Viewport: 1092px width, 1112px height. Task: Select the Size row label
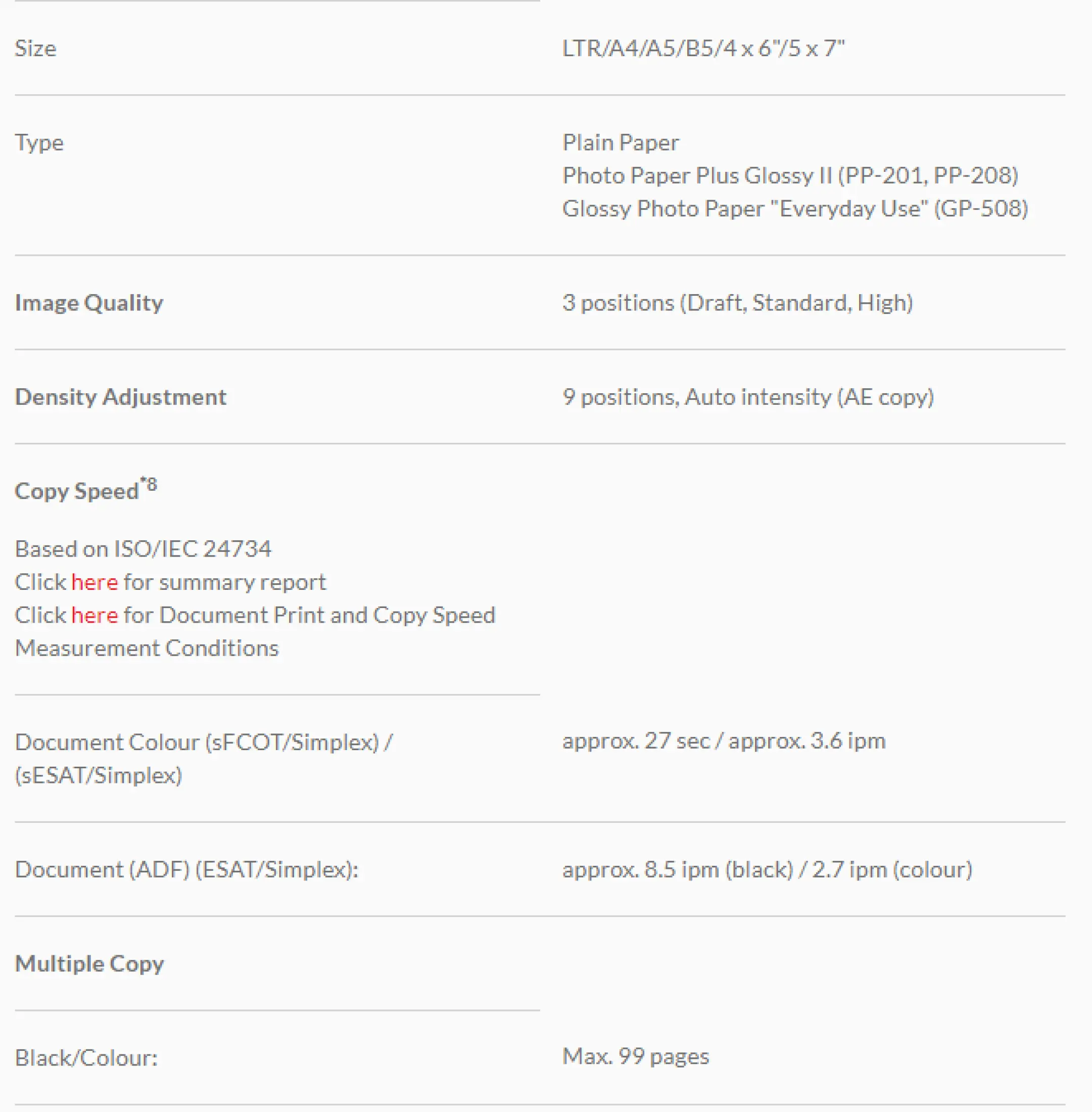(35, 48)
